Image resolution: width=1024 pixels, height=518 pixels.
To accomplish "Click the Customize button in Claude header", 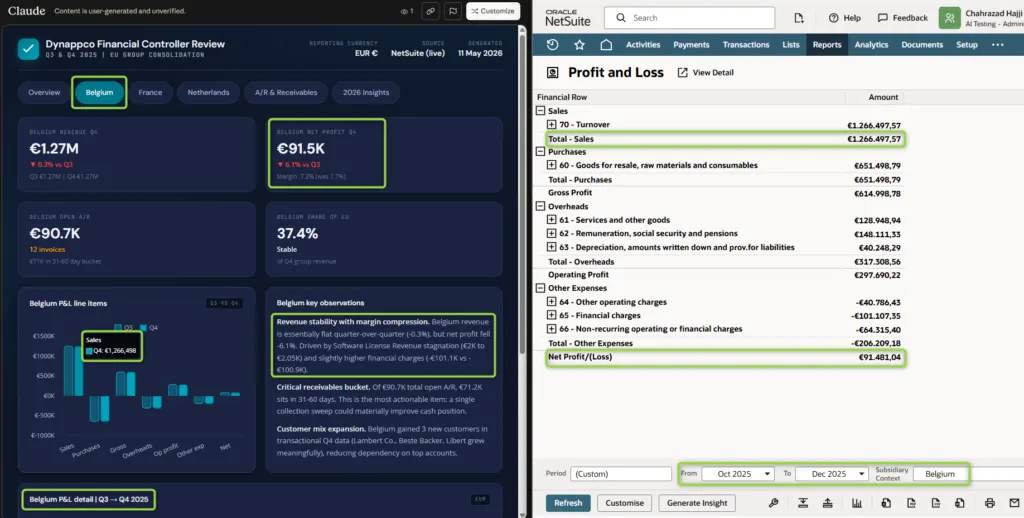I will [x=493, y=11].
